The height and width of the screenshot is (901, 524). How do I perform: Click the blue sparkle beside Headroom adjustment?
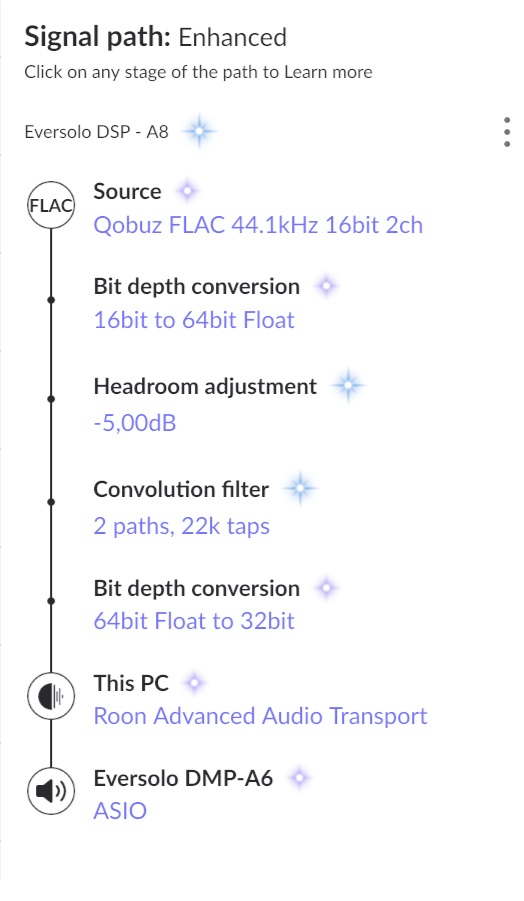[348, 386]
